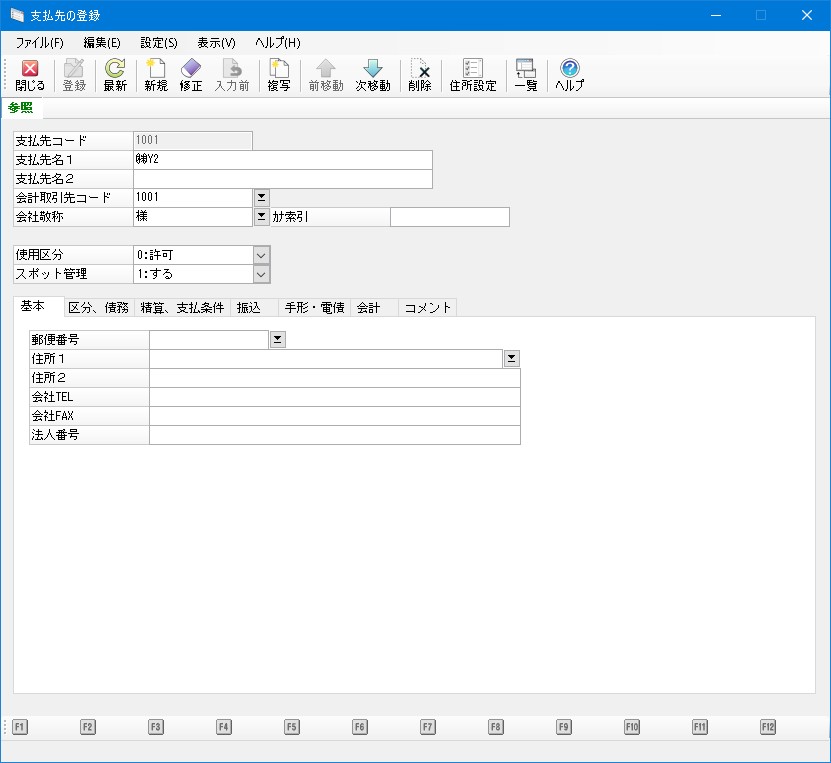Viewport: 831px width, 763px height.
Task: Click the 法人番号 input field
Action: 335,435
